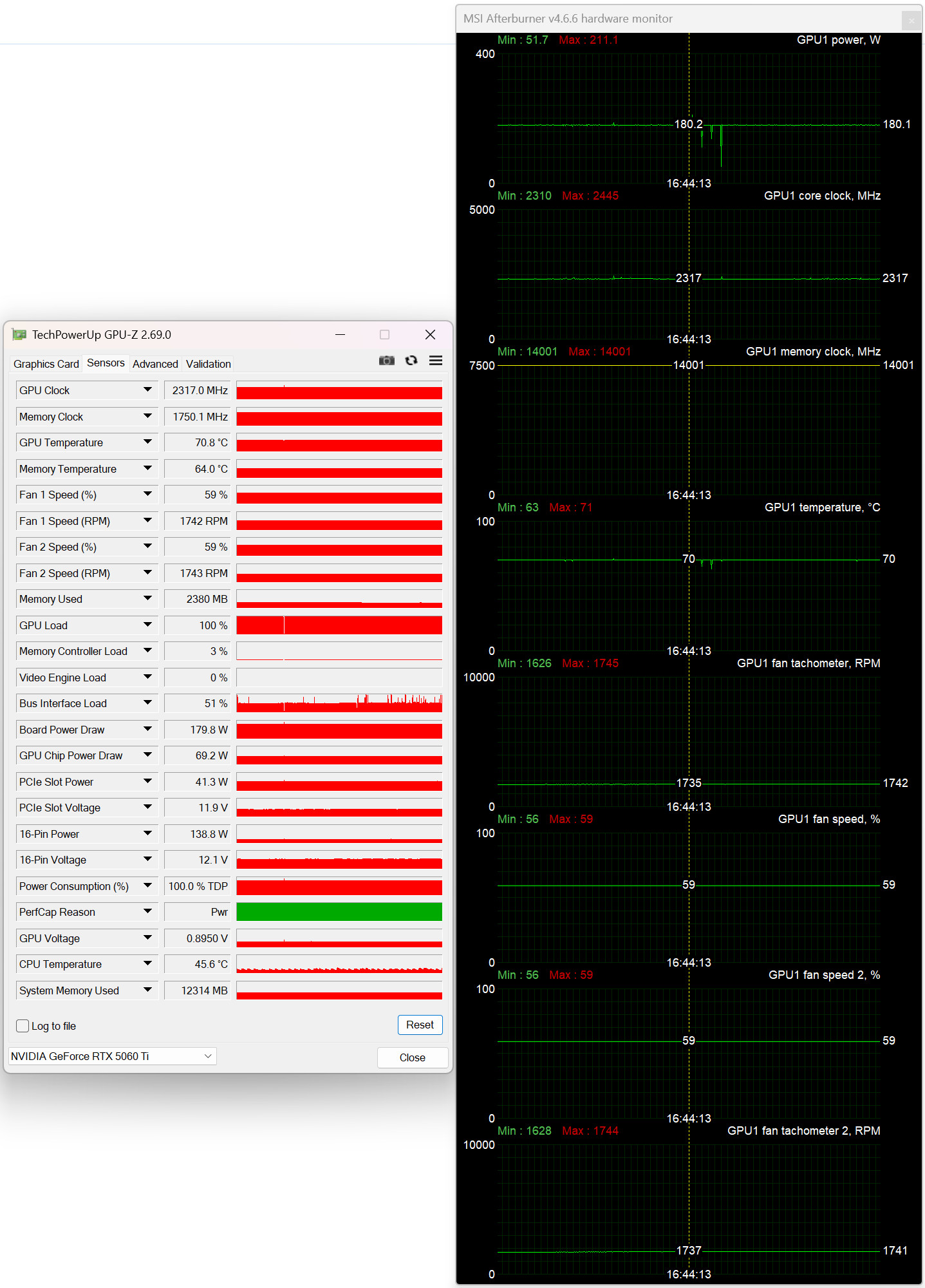Screen dimensions: 925x1288
Task: Click the GPU-Z screenshot camera icon
Action: tap(386, 361)
